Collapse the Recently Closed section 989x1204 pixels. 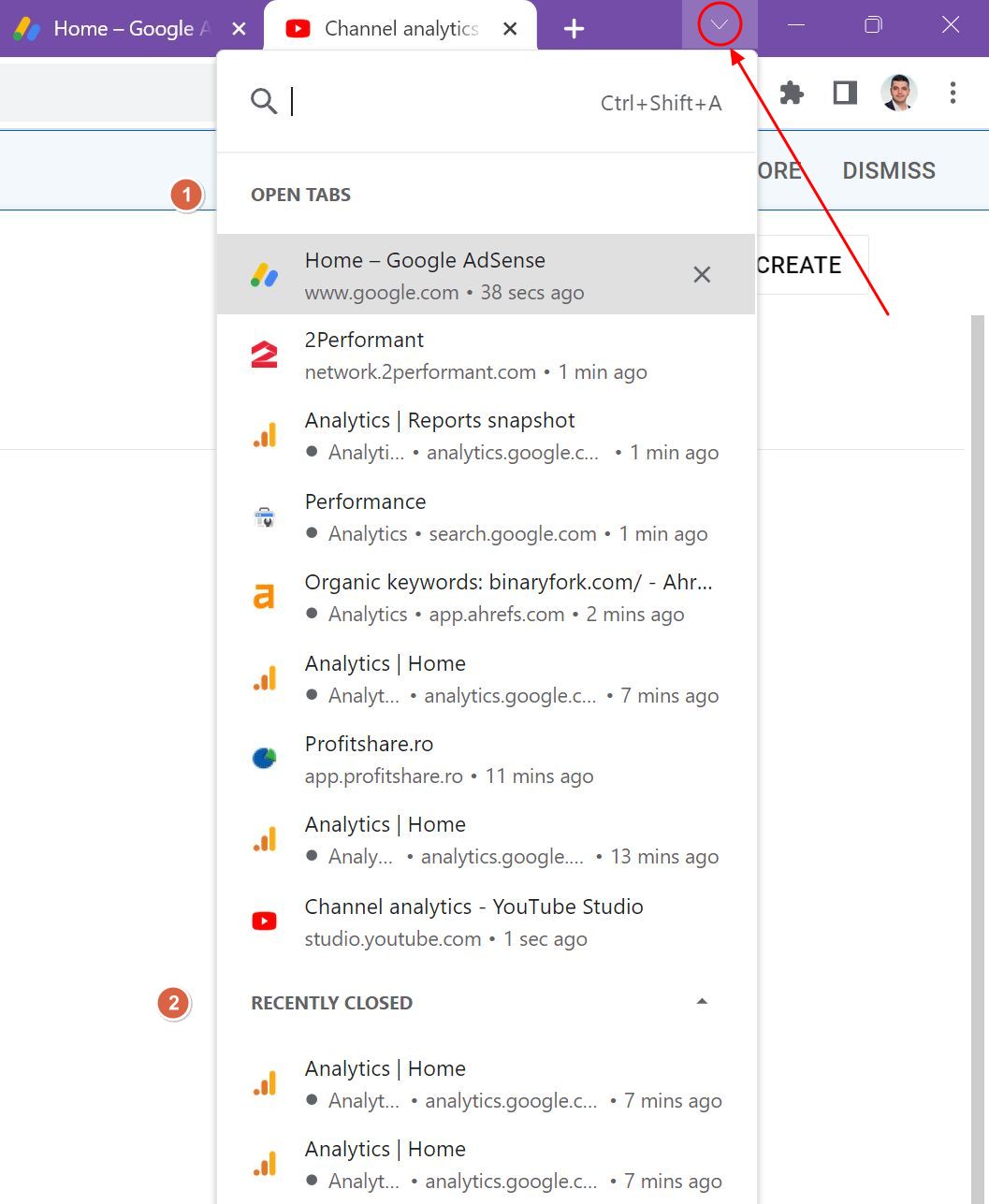click(702, 1001)
